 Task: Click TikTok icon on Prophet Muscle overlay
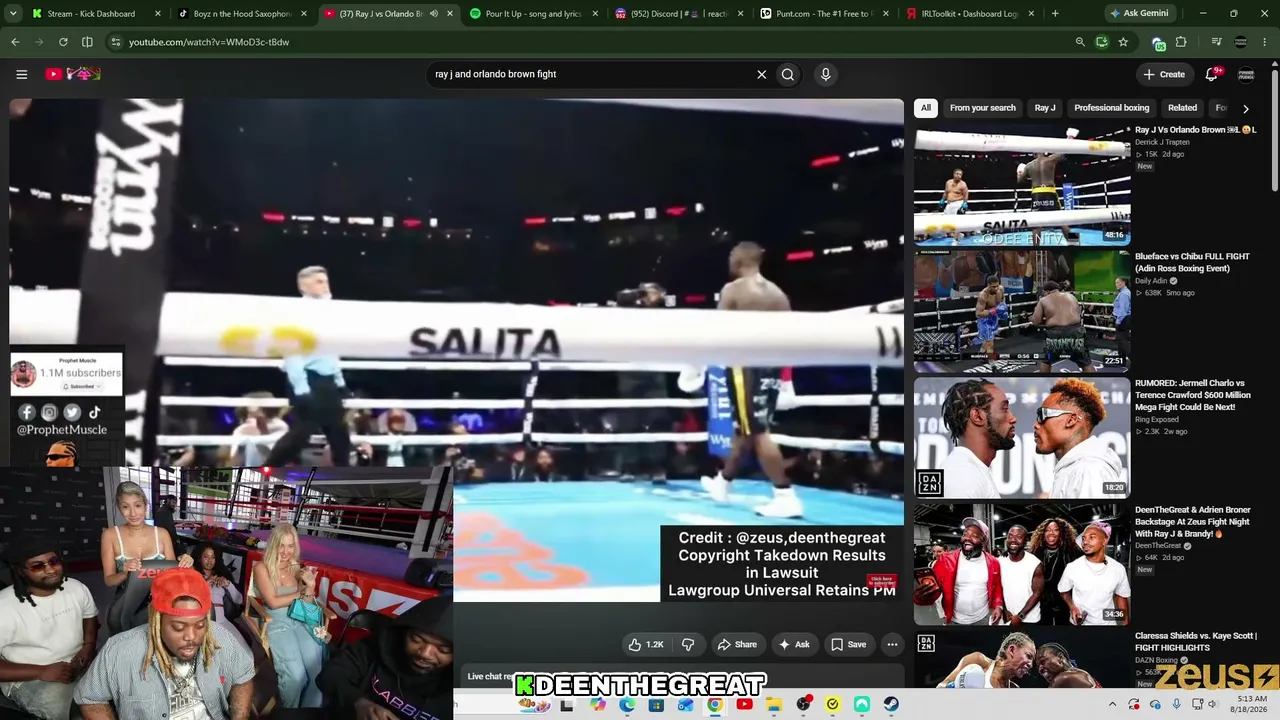coord(95,412)
